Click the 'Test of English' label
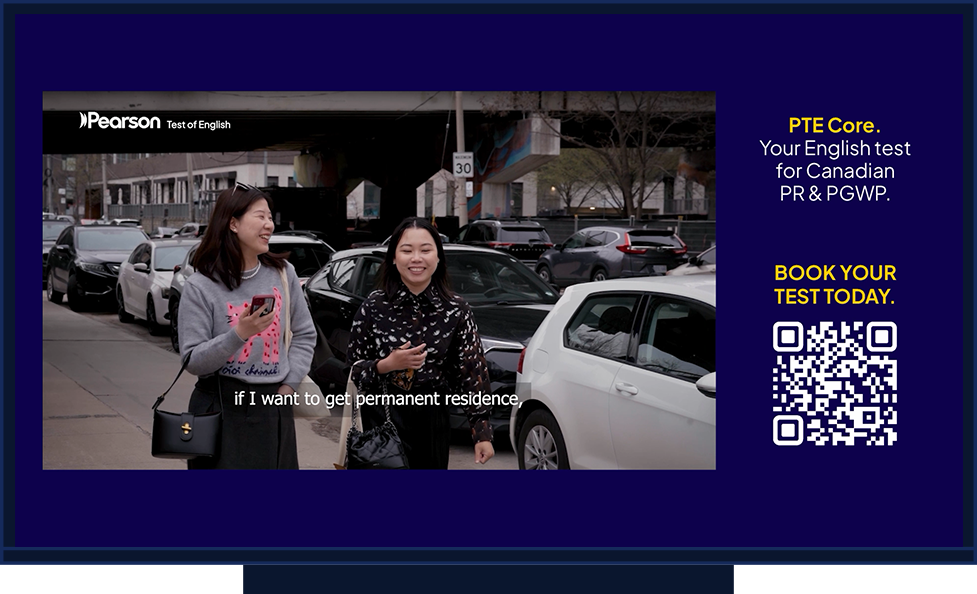The width and height of the screenshot is (977, 594). pos(198,125)
